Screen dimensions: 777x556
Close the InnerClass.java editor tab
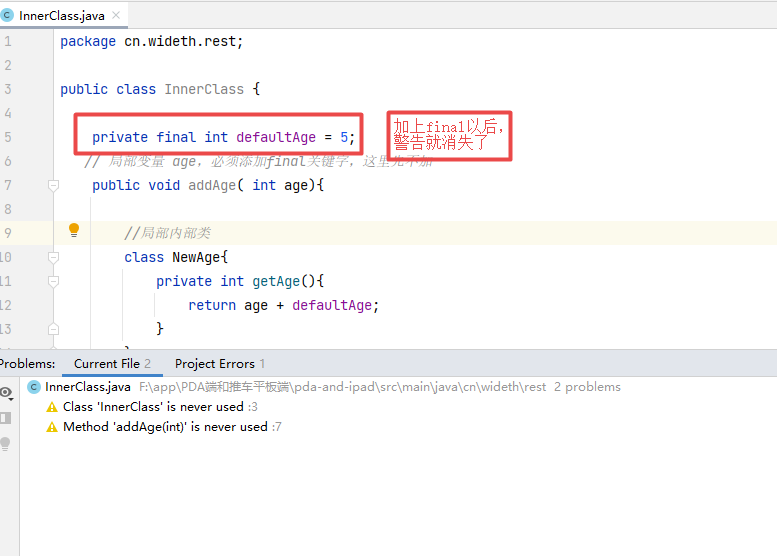[116, 15]
